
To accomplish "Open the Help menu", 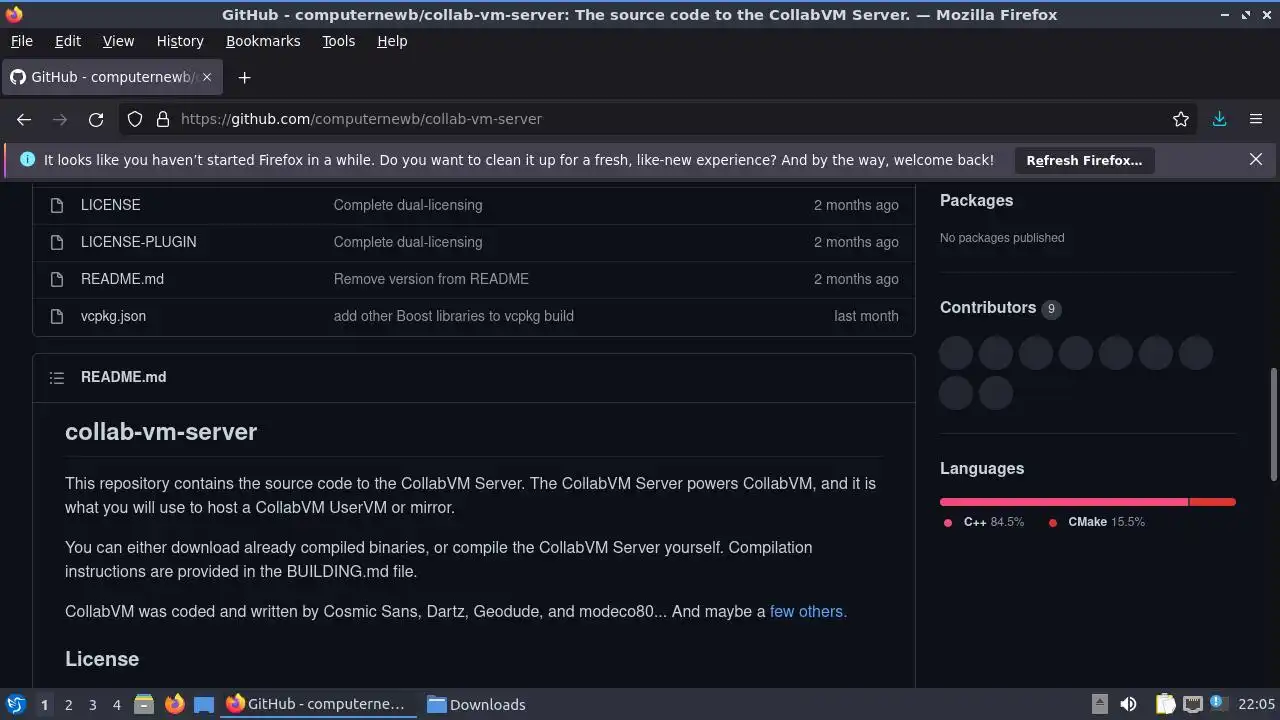I will 392,41.
